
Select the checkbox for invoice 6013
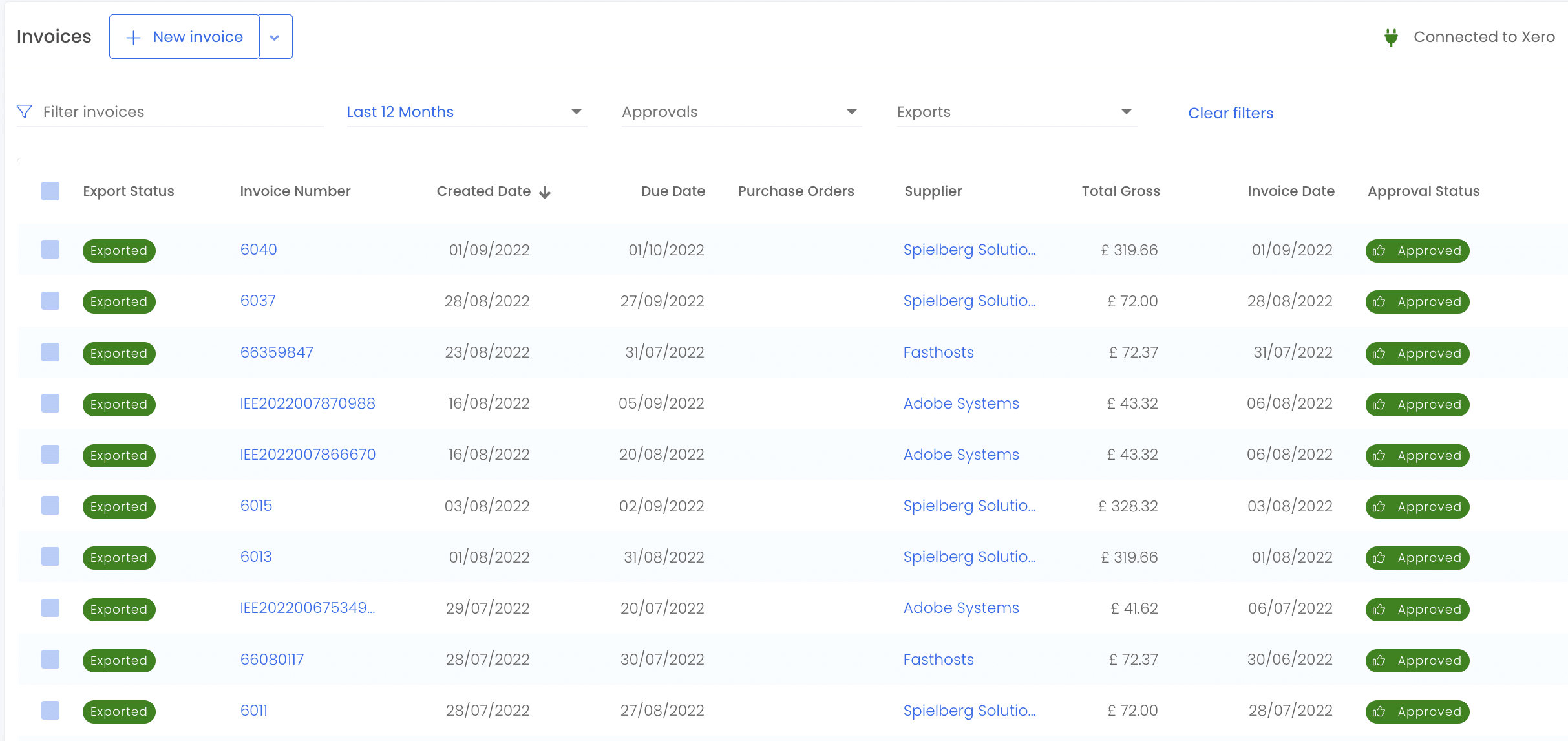pos(50,557)
